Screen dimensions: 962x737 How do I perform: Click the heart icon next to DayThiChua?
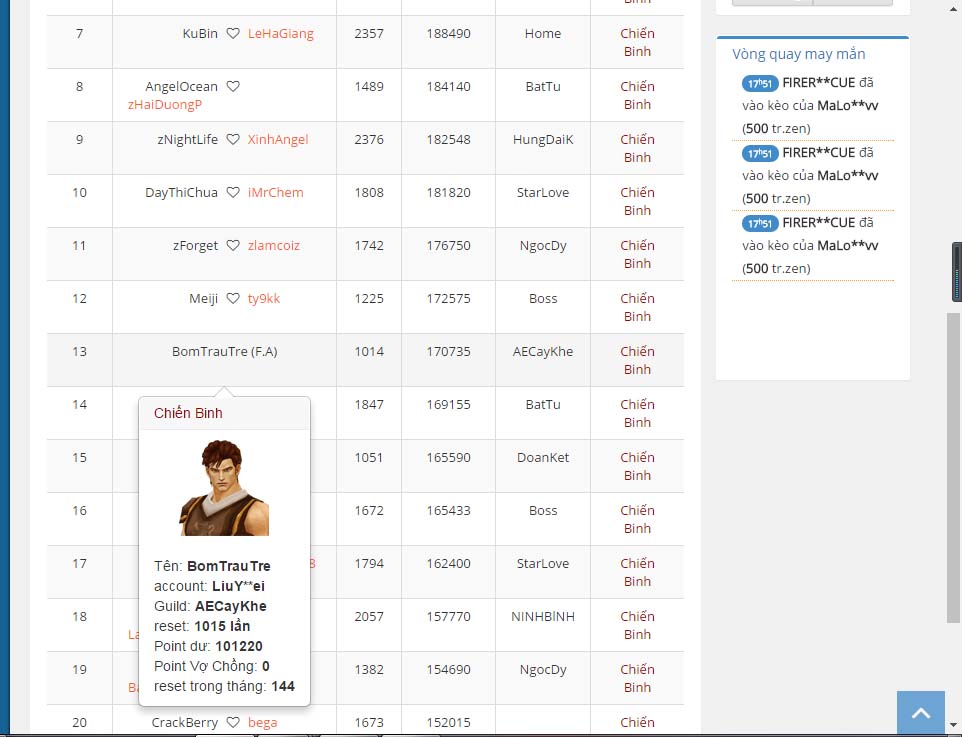[x=233, y=193]
